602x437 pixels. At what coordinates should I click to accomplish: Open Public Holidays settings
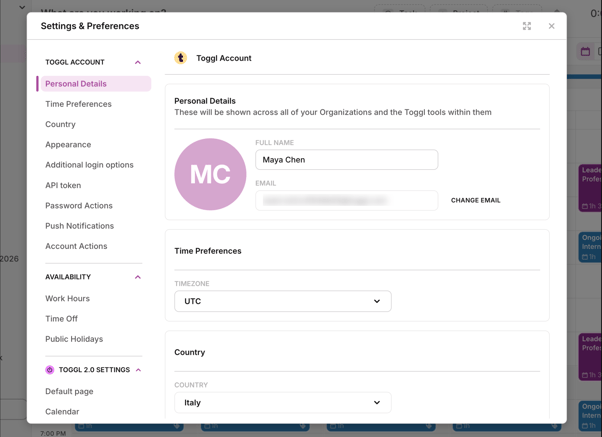click(x=74, y=339)
